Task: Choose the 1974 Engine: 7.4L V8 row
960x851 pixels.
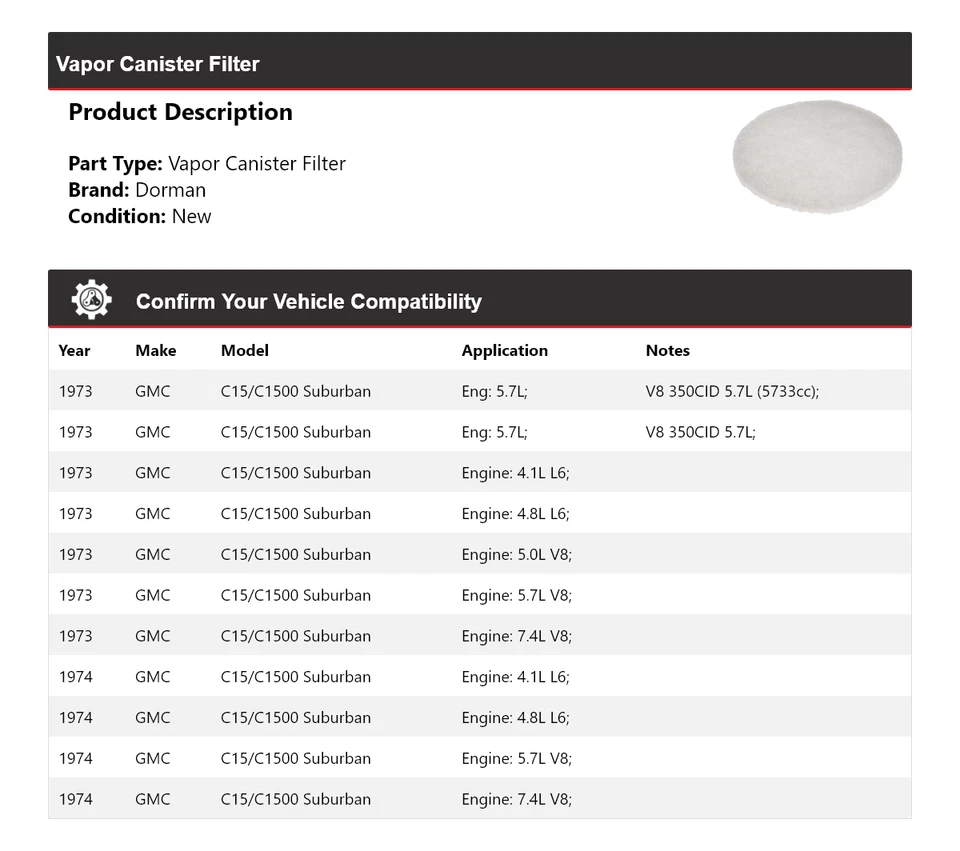Action: point(479,799)
